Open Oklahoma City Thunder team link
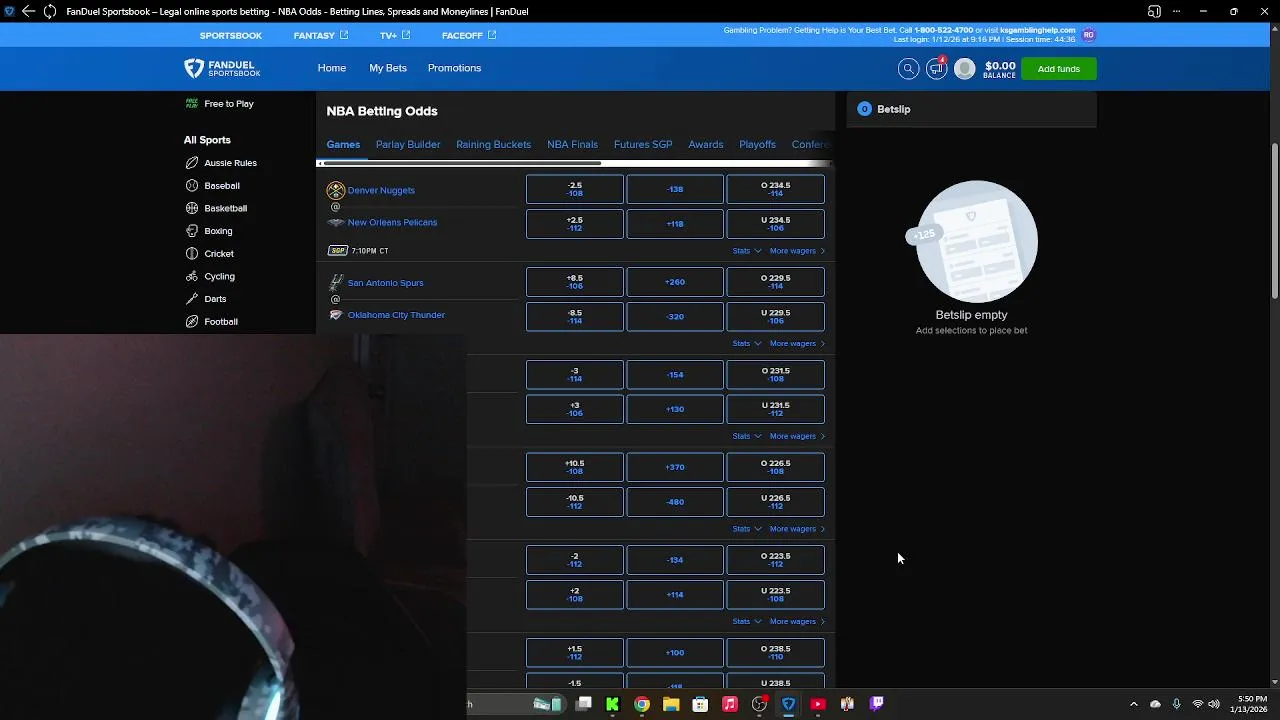Screen dimensions: 1280x720 point(396,315)
